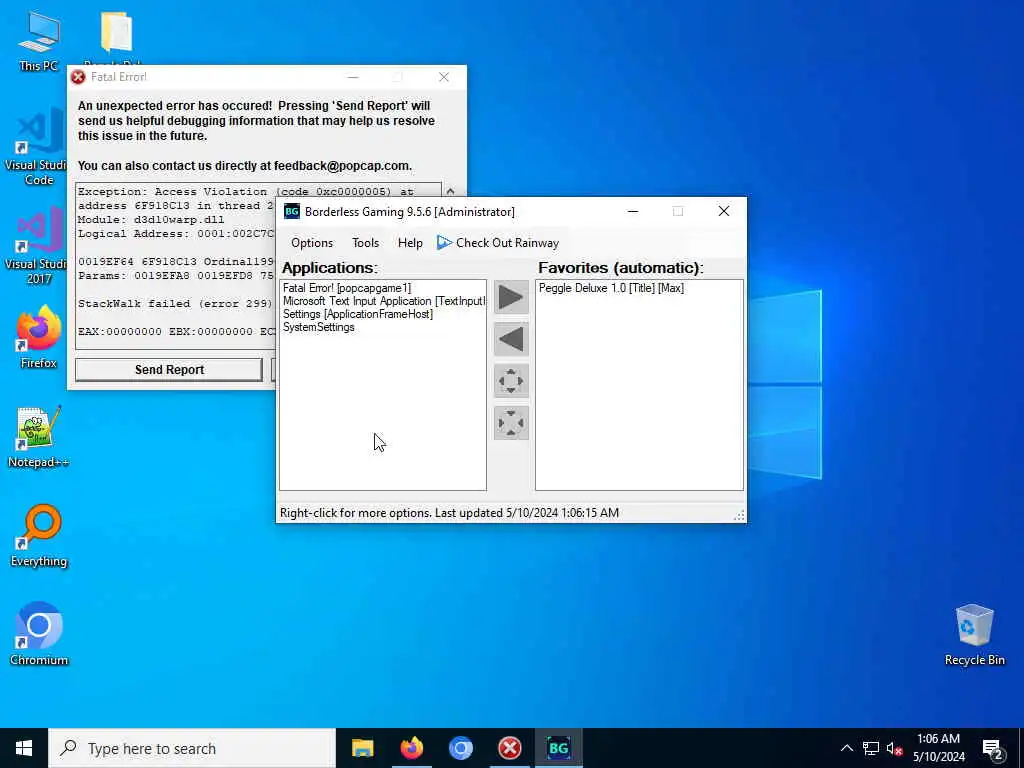The width and height of the screenshot is (1024, 768).
Task: Click Check Out Rainway menu item
Action: point(498,243)
